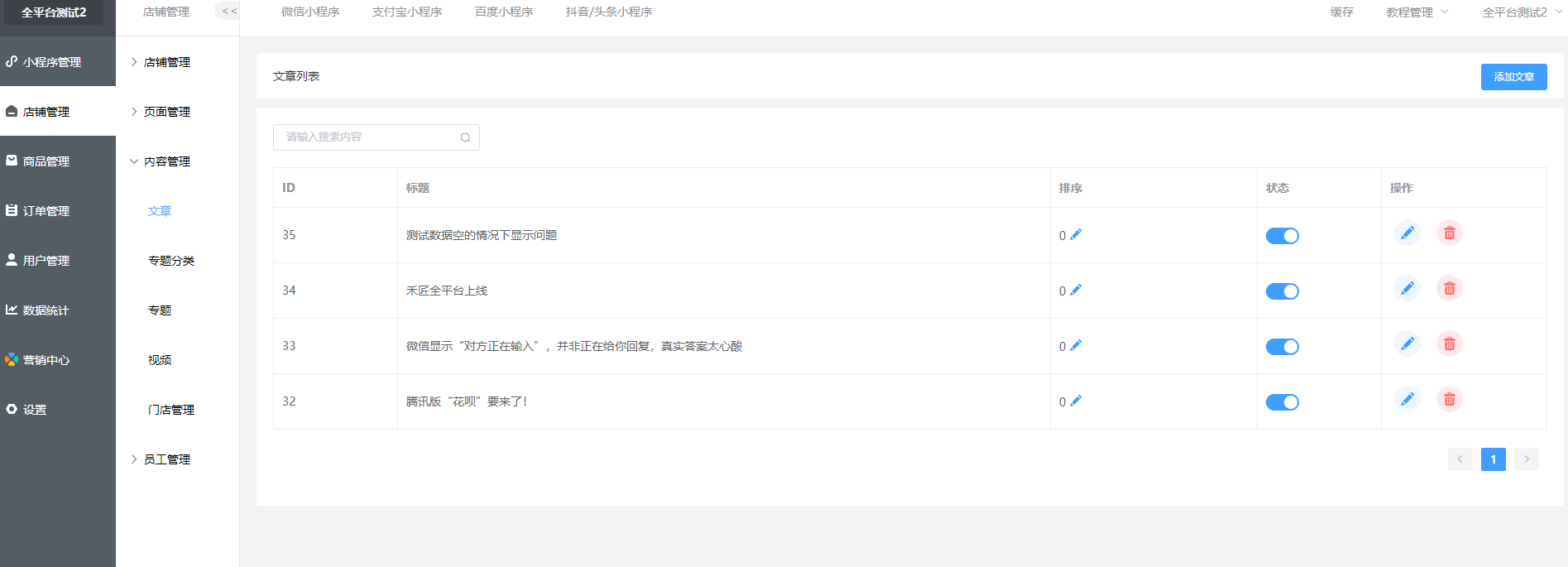Screen dimensions: 1568x567
Task: Edit article with ID 33
Action: coord(1407,344)
